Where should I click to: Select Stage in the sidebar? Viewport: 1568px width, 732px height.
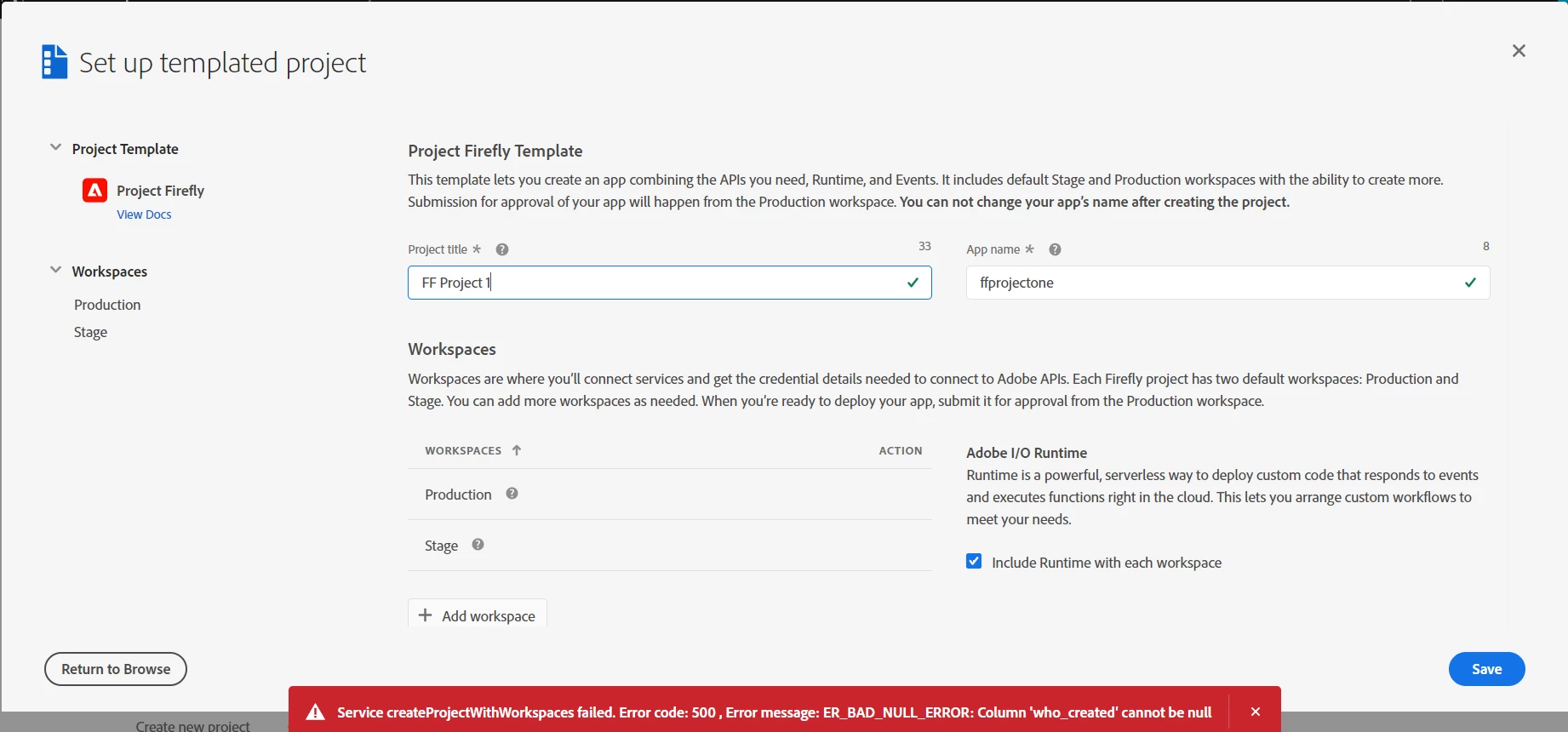[x=90, y=332]
